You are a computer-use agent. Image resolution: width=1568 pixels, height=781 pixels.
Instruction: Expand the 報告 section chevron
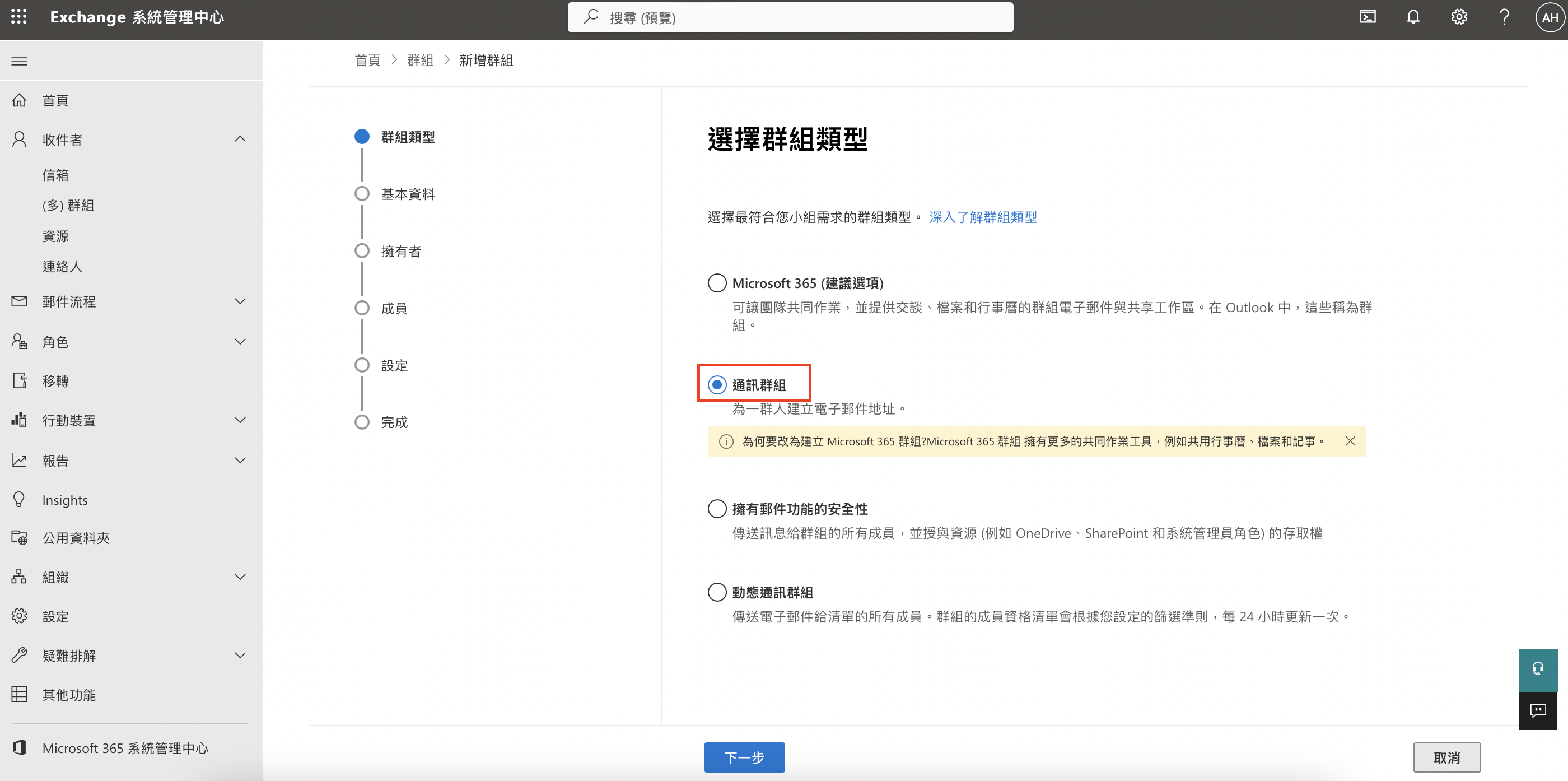point(240,460)
